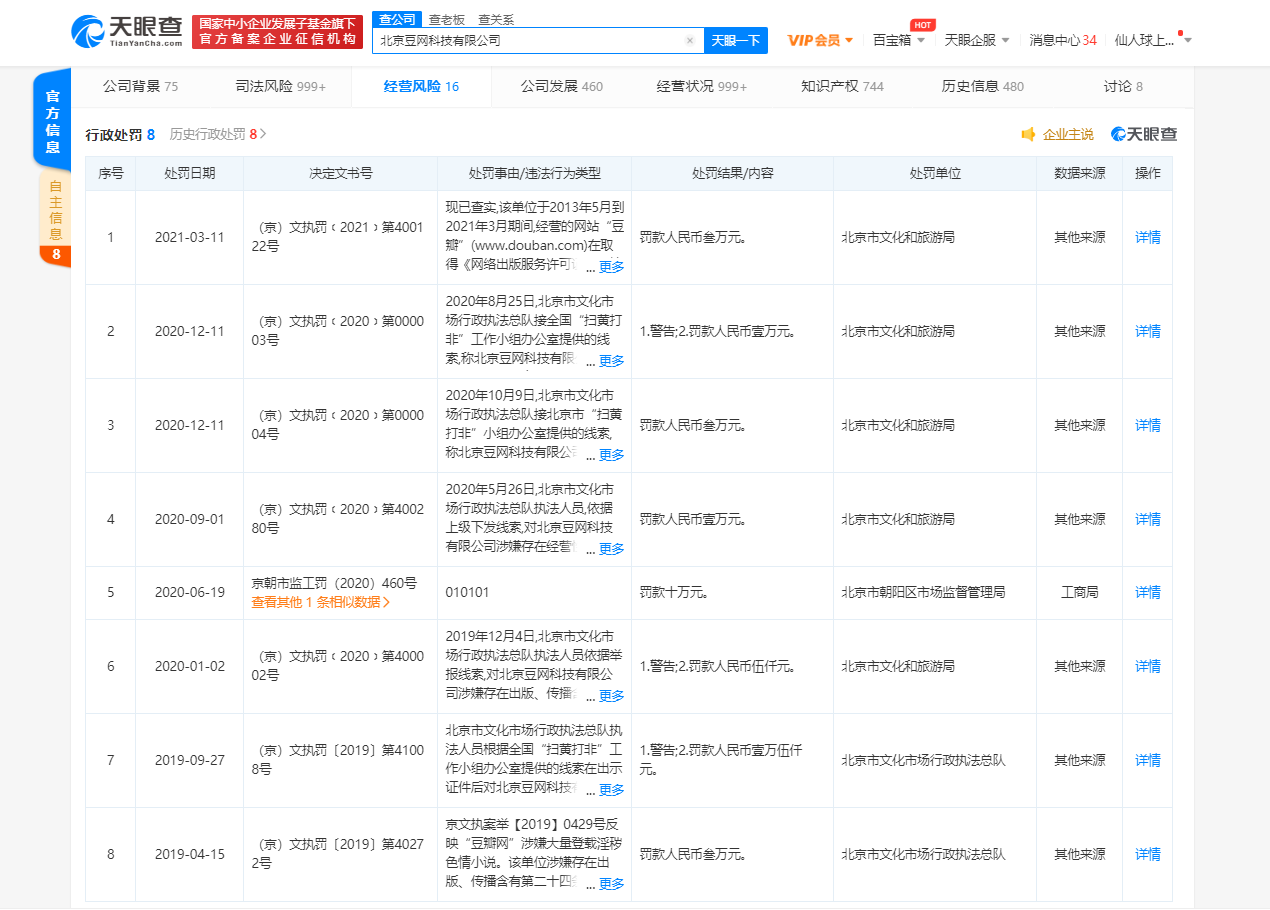
Task: Select the date cell 2019-04-15
Action: pyautogui.click(x=189, y=855)
